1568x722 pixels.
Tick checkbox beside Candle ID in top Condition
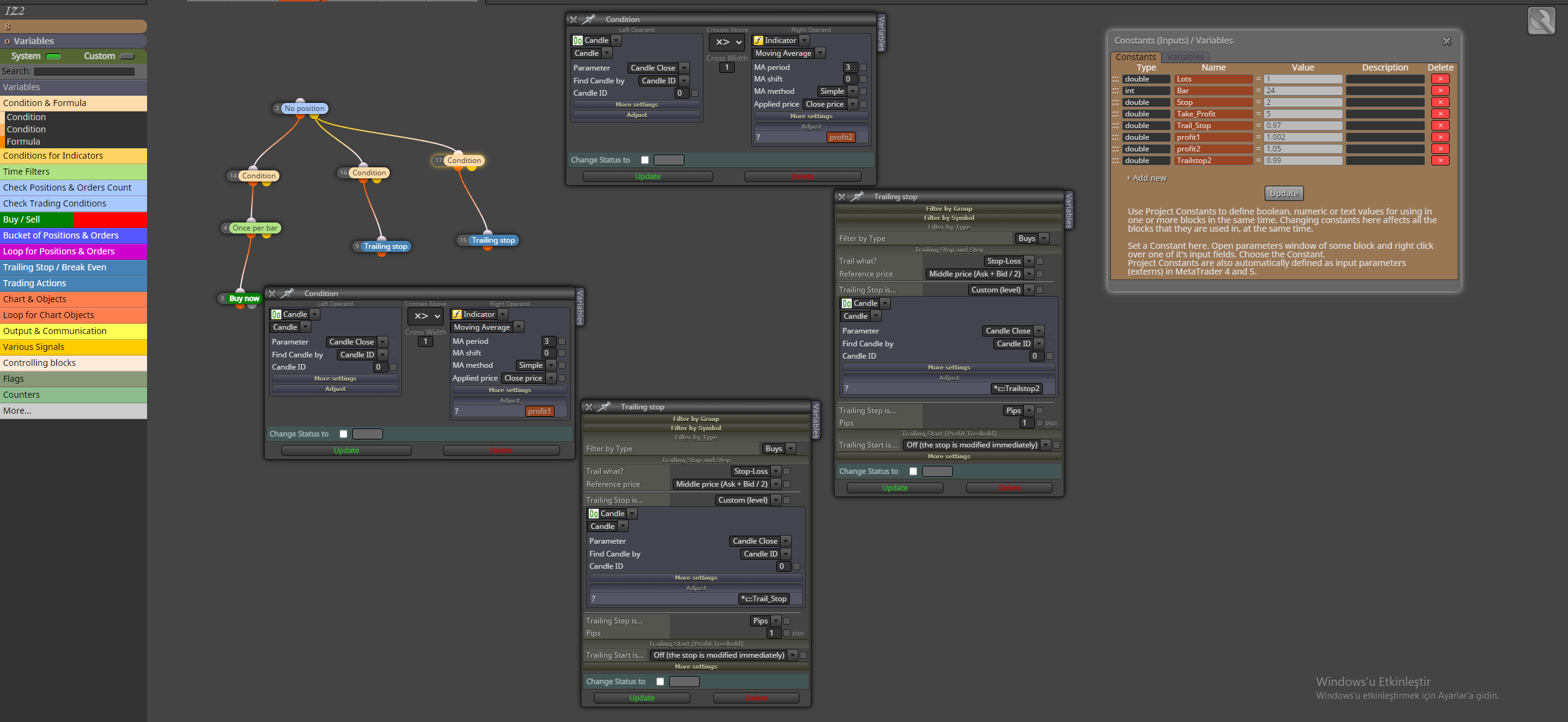695,93
